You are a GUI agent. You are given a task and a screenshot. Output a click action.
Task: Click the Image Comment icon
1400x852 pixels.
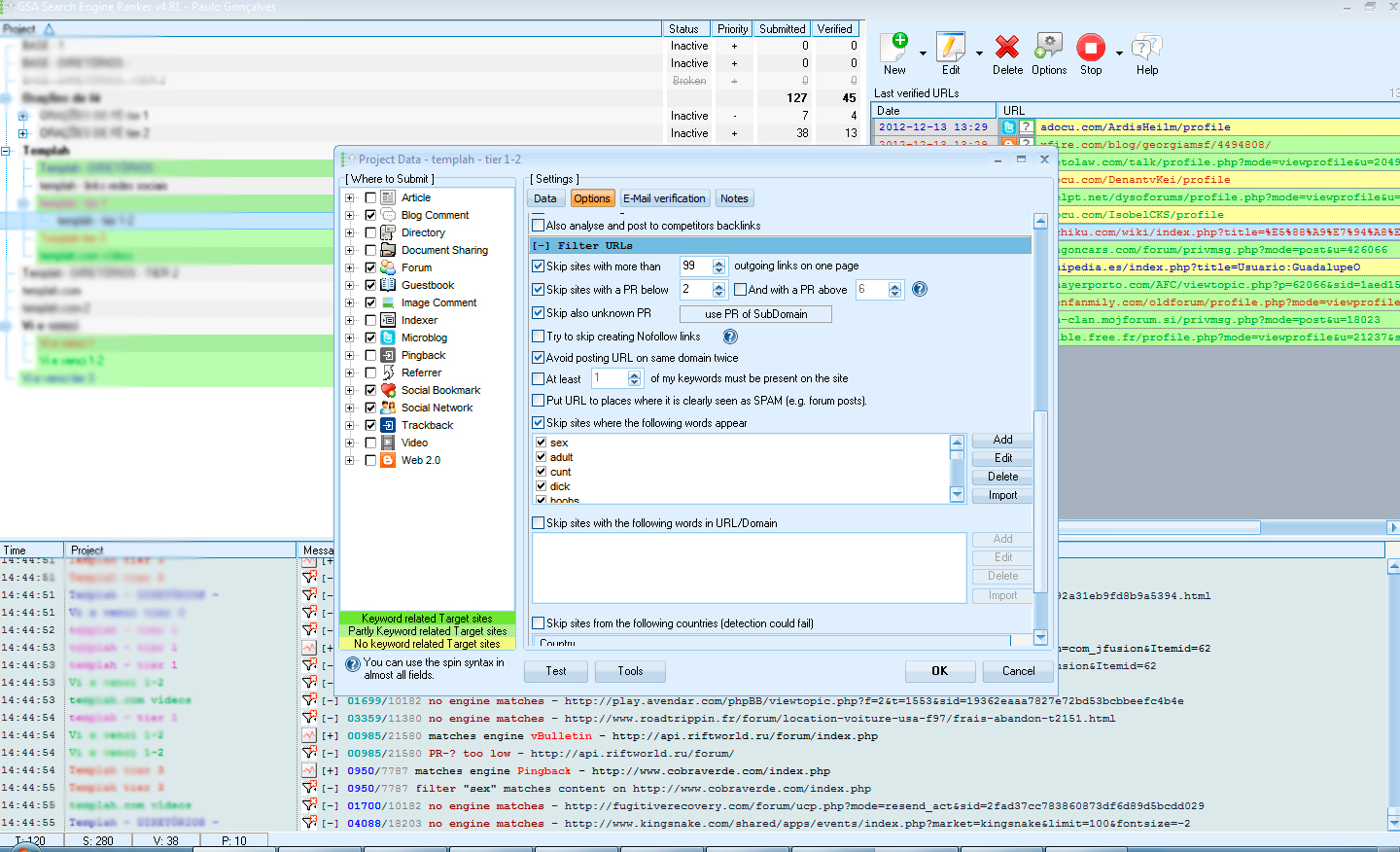coord(388,302)
